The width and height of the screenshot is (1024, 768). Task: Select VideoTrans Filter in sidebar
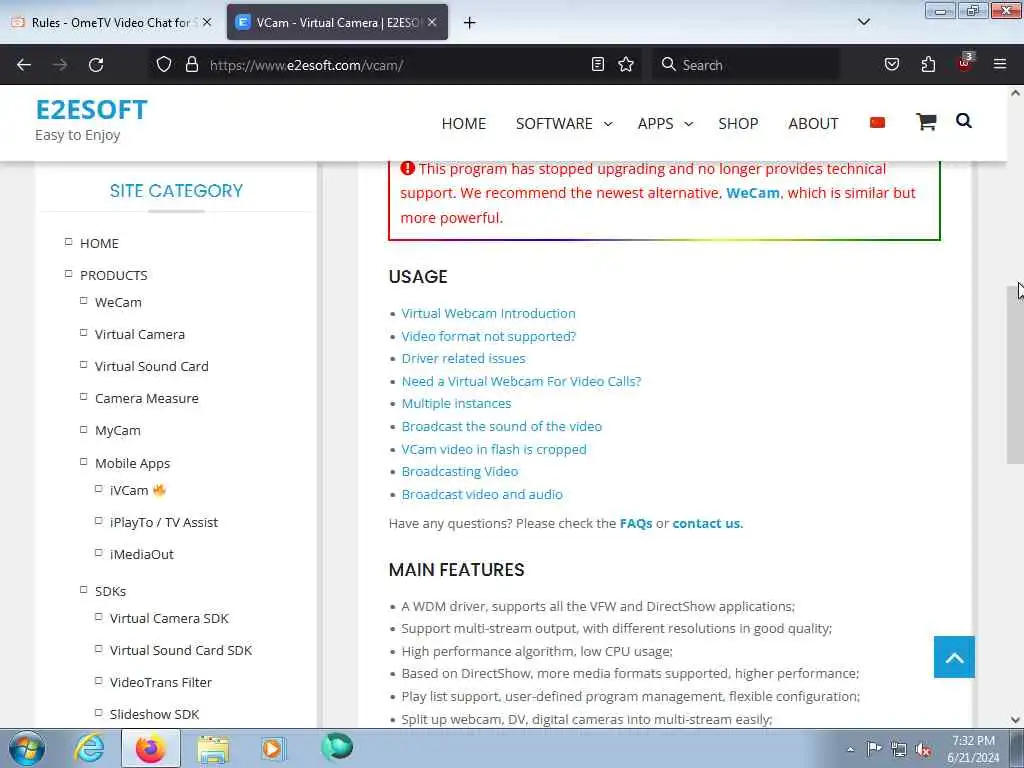(161, 682)
